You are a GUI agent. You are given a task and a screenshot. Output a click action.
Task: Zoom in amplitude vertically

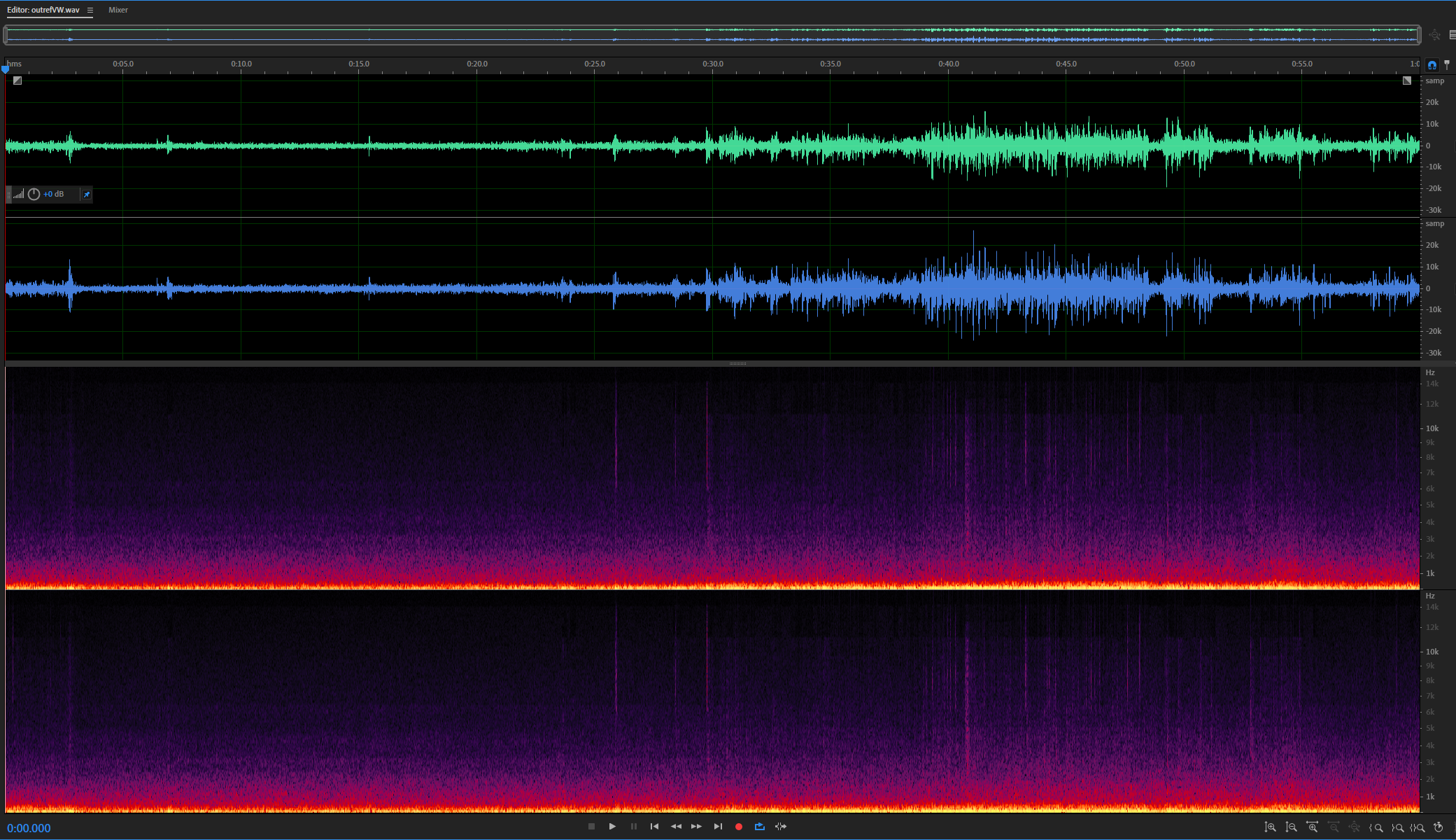[x=1271, y=827]
